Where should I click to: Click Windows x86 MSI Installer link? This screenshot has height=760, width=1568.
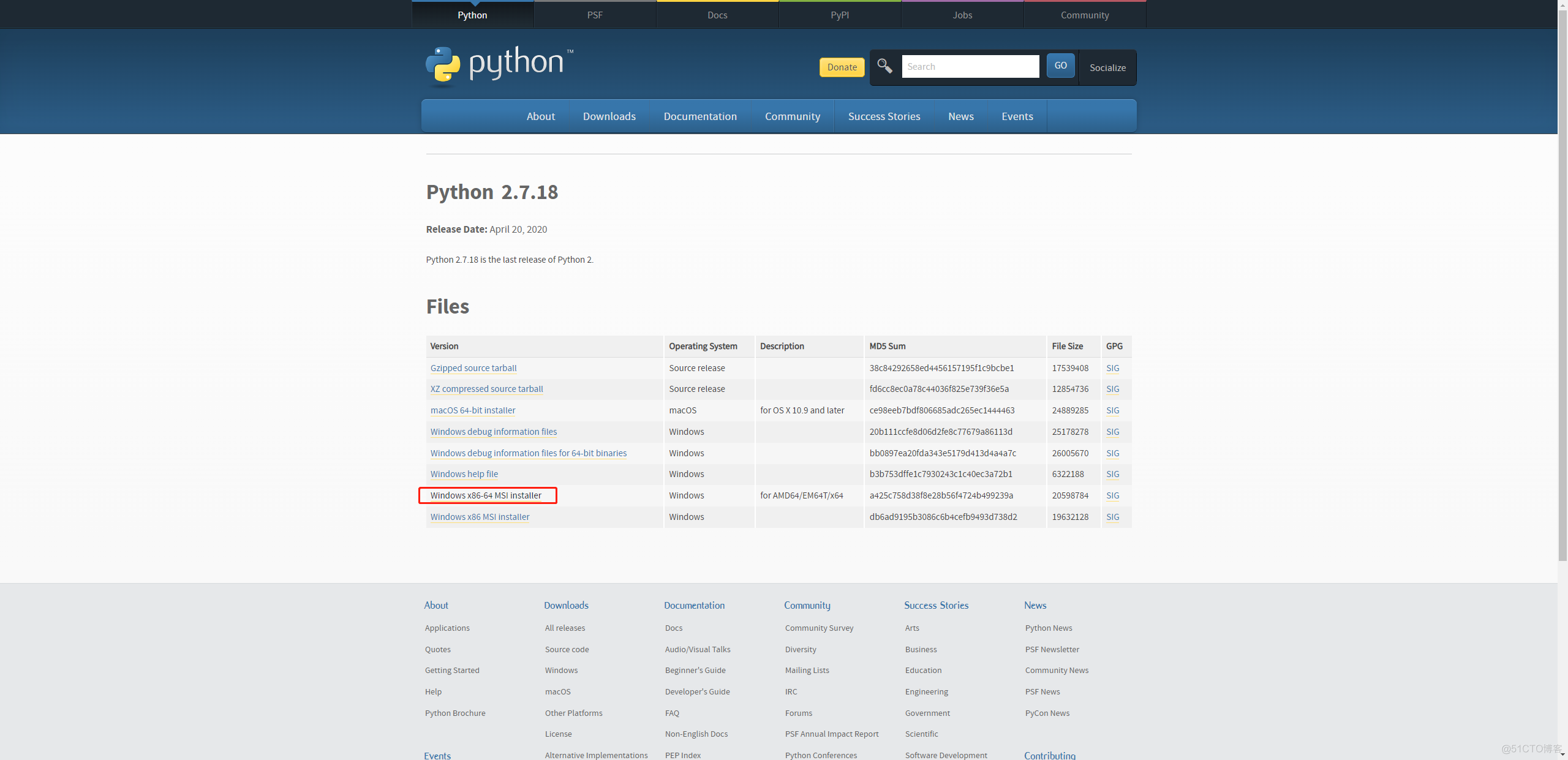tap(479, 516)
